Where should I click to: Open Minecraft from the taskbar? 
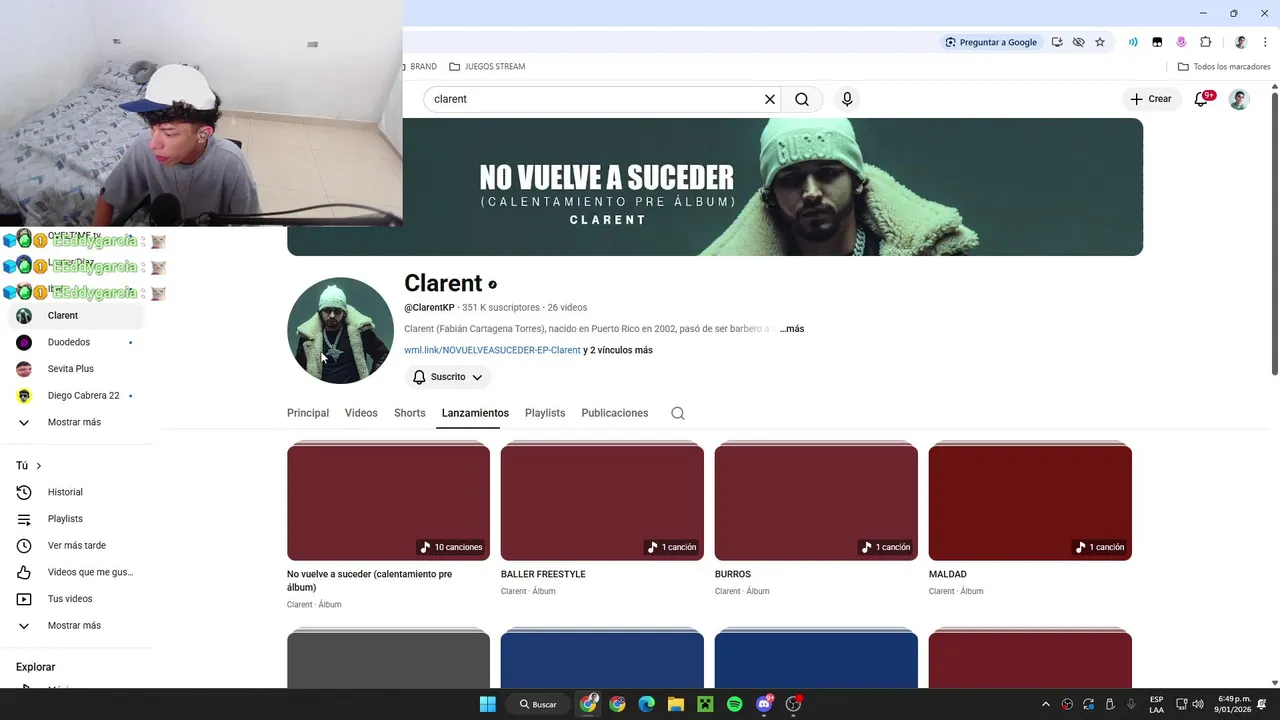[705, 704]
